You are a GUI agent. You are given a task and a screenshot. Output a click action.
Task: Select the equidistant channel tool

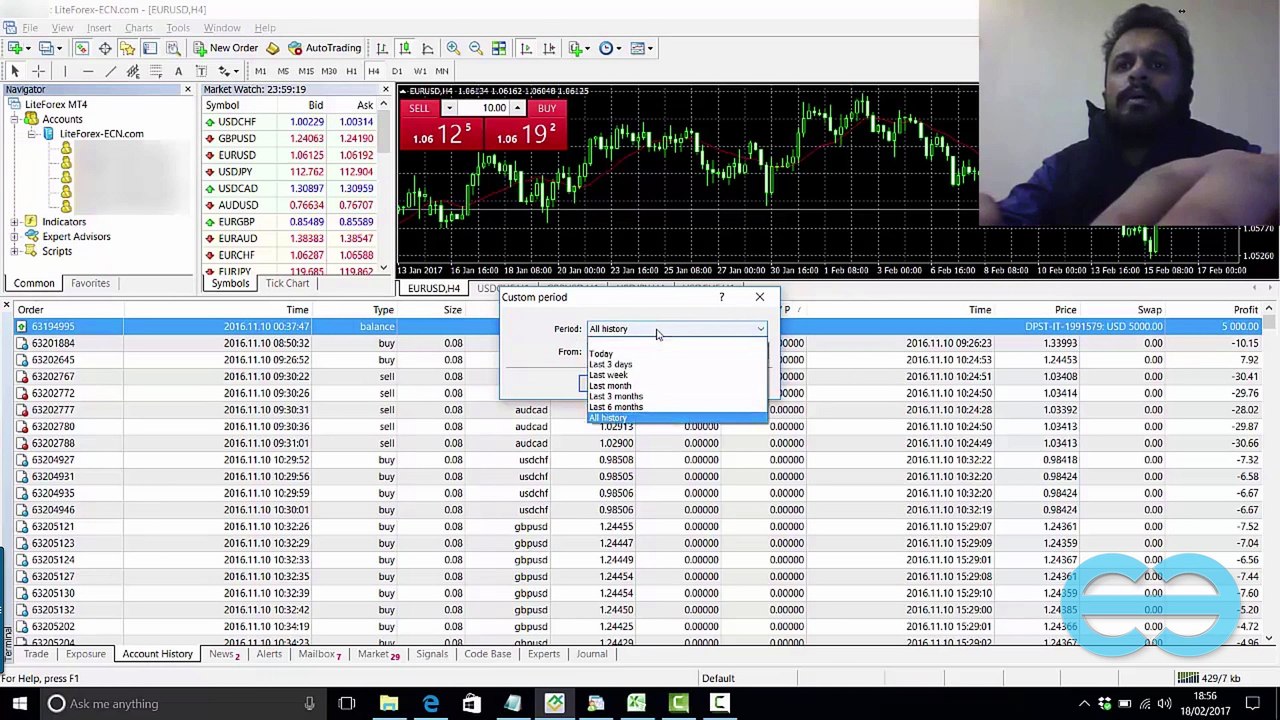[133, 71]
